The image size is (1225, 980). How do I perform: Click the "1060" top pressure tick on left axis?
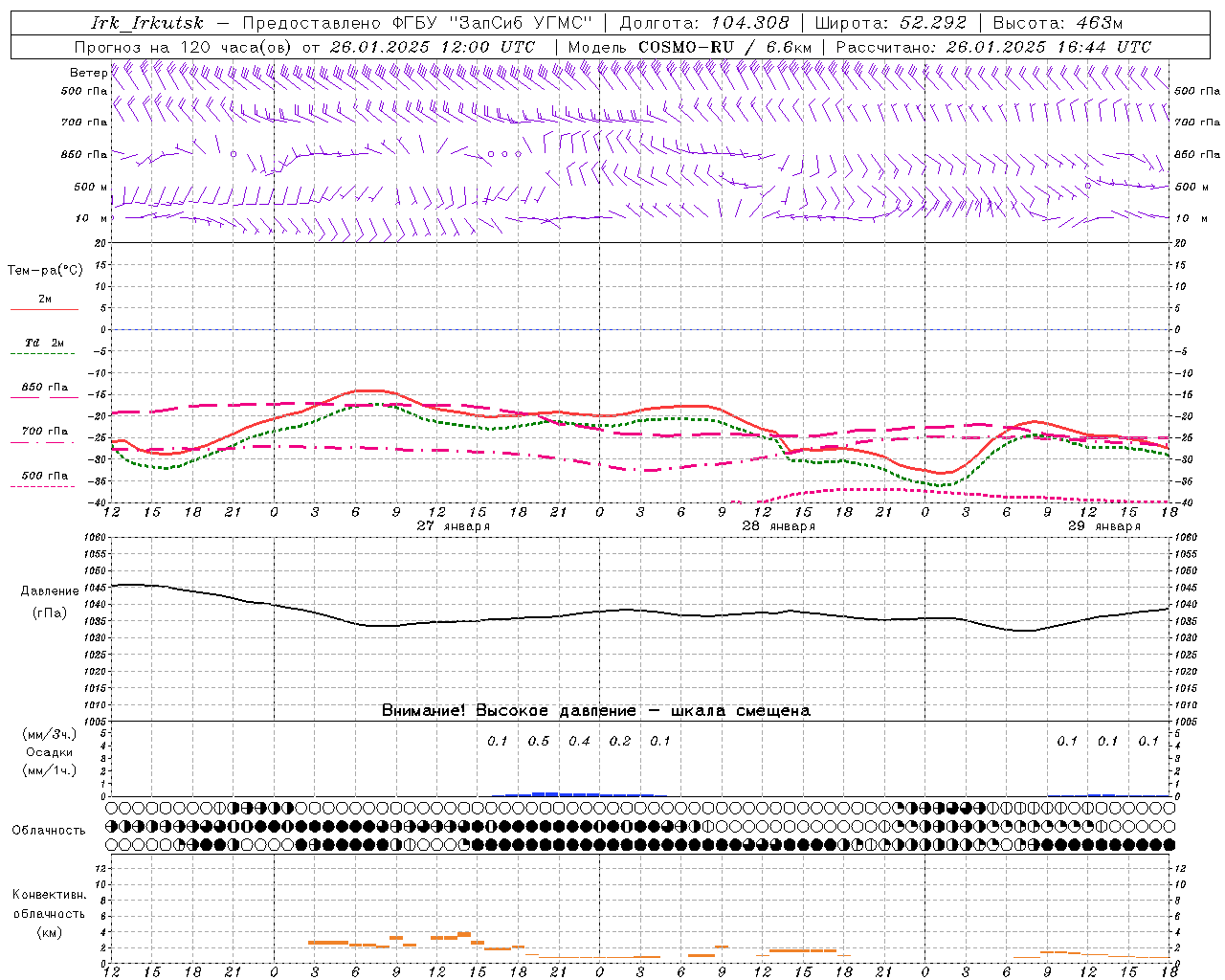pos(95,538)
